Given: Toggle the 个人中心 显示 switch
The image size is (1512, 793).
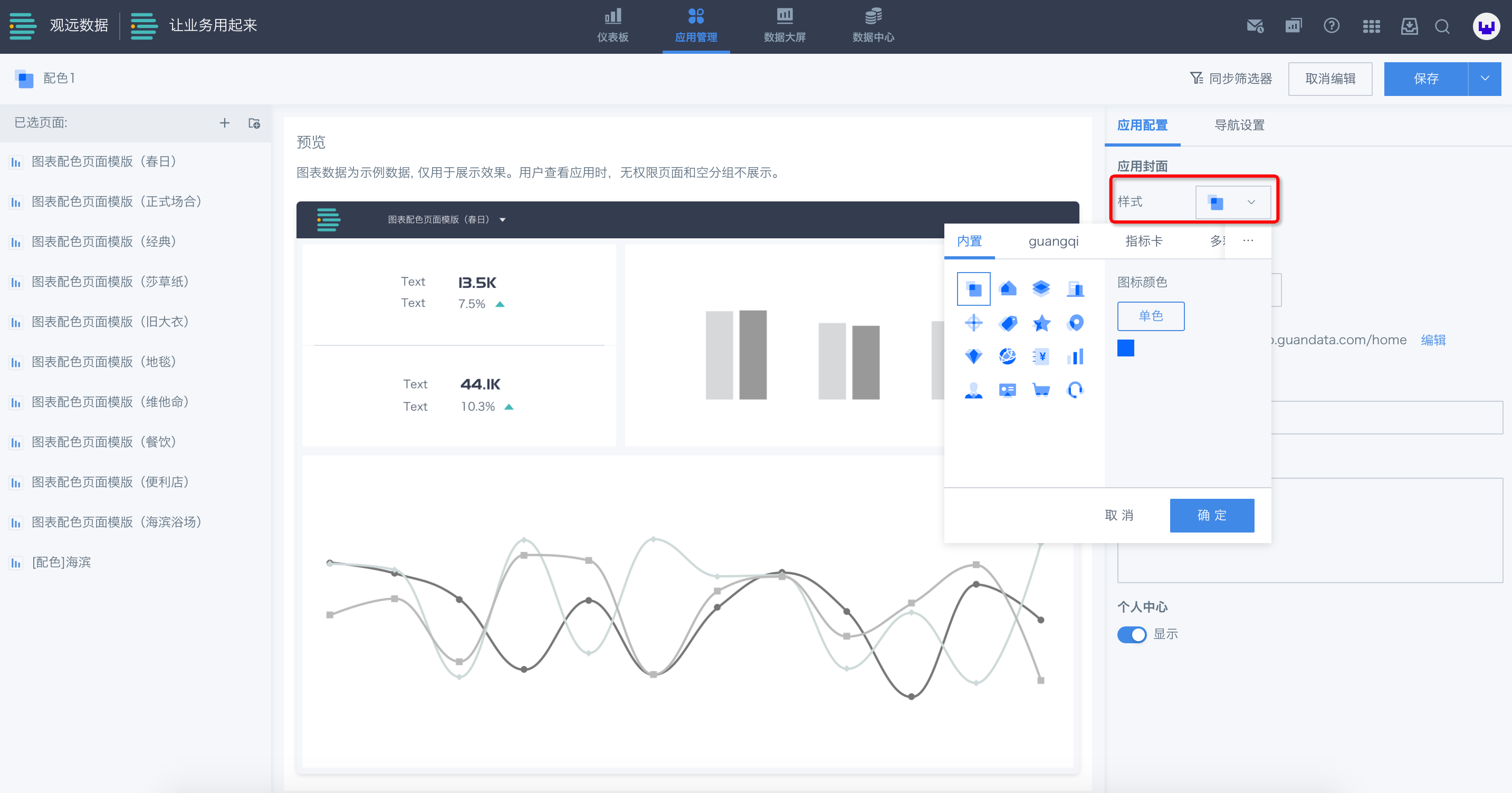Looking at the screenshot, I should click(x=1131, y=635).
